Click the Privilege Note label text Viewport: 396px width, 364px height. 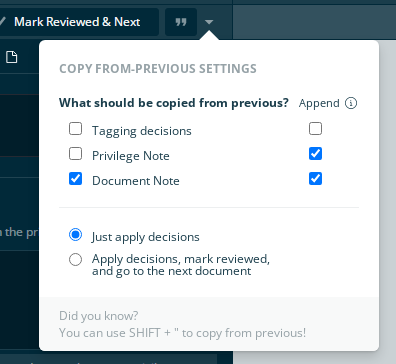click(131, 156)
